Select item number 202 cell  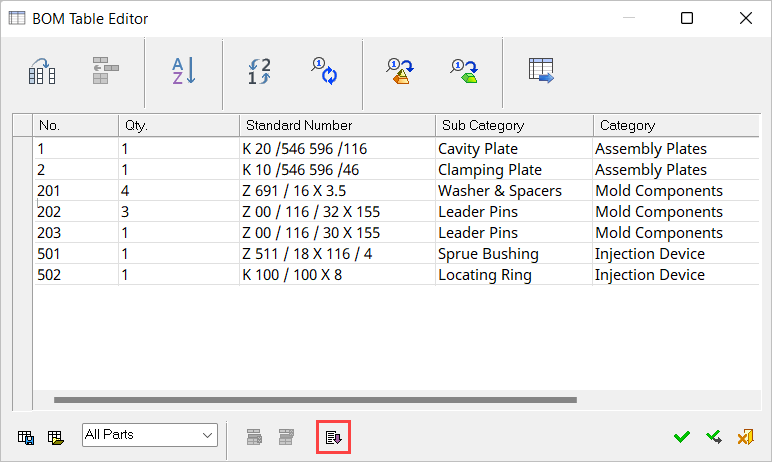click(75, 212)
